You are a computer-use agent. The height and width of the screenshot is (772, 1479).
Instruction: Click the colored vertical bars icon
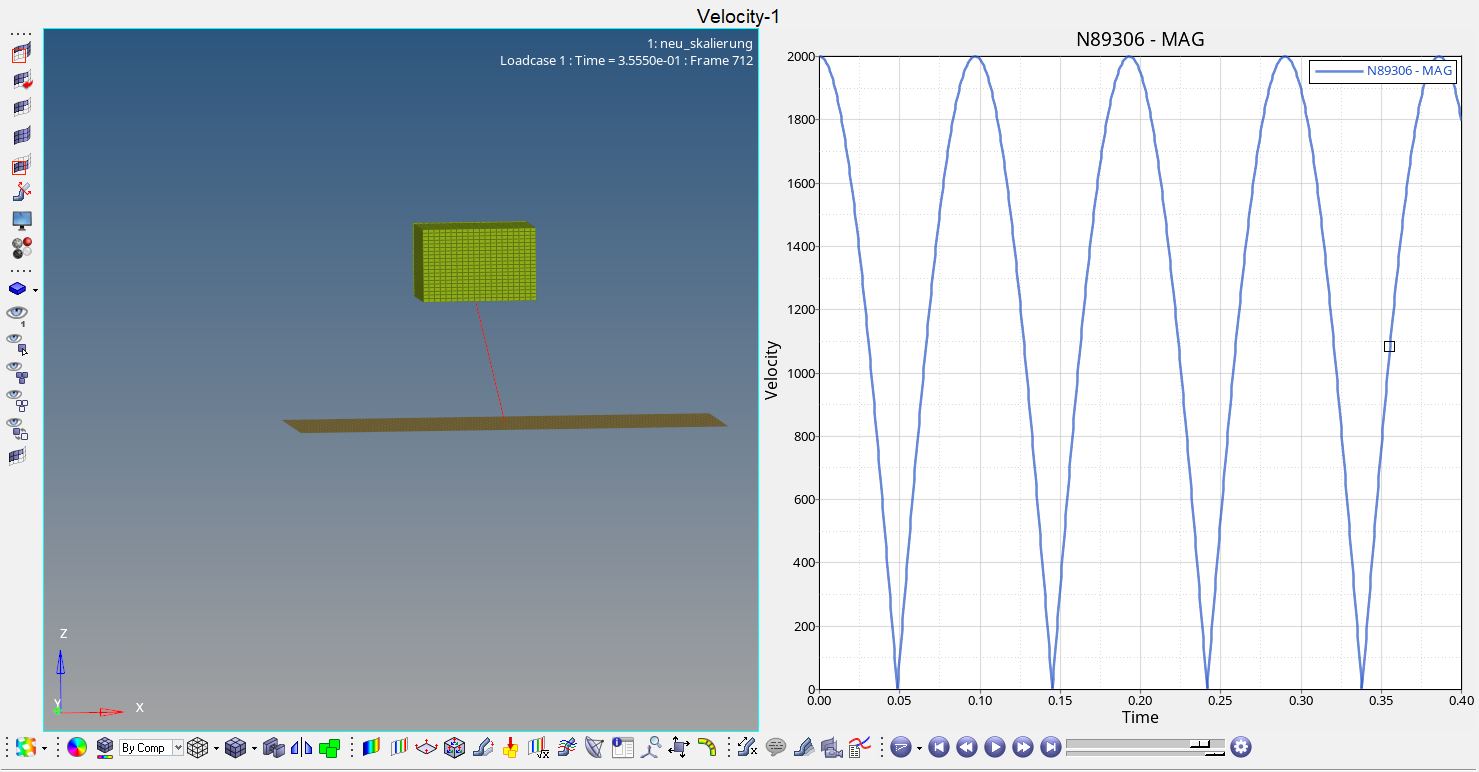[399, 747]
